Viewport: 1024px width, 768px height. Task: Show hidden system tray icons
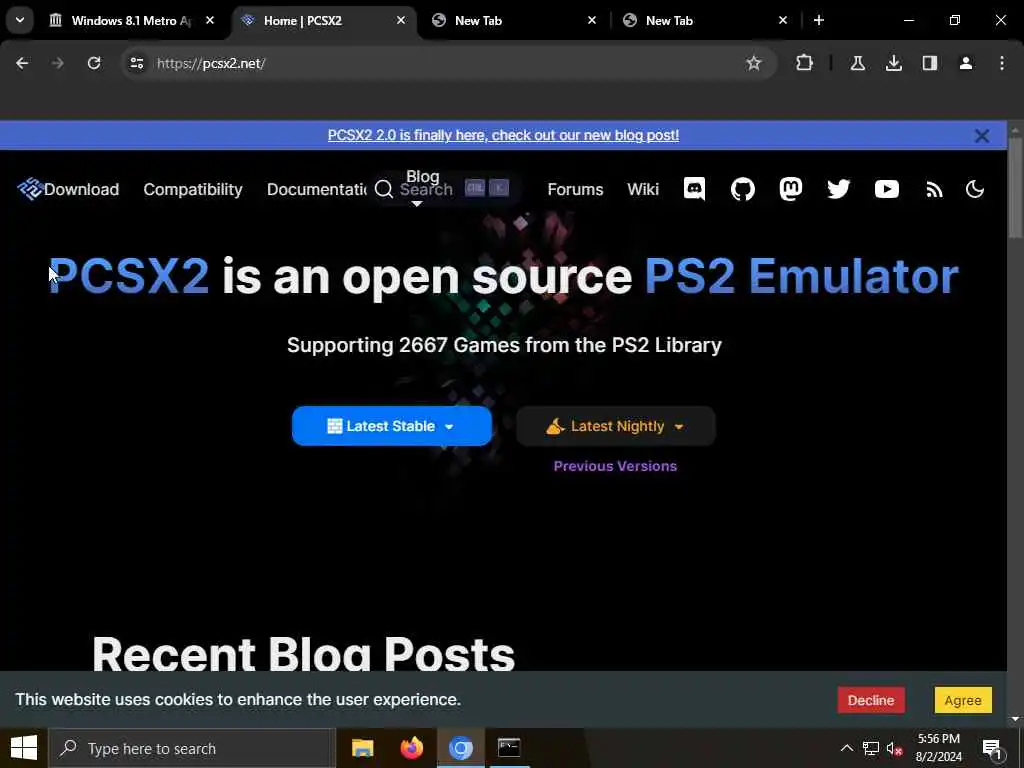coord(846,748)
